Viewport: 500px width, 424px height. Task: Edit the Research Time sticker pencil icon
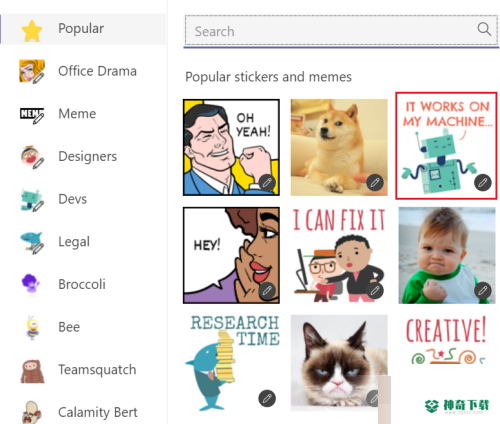pos(267,398)
